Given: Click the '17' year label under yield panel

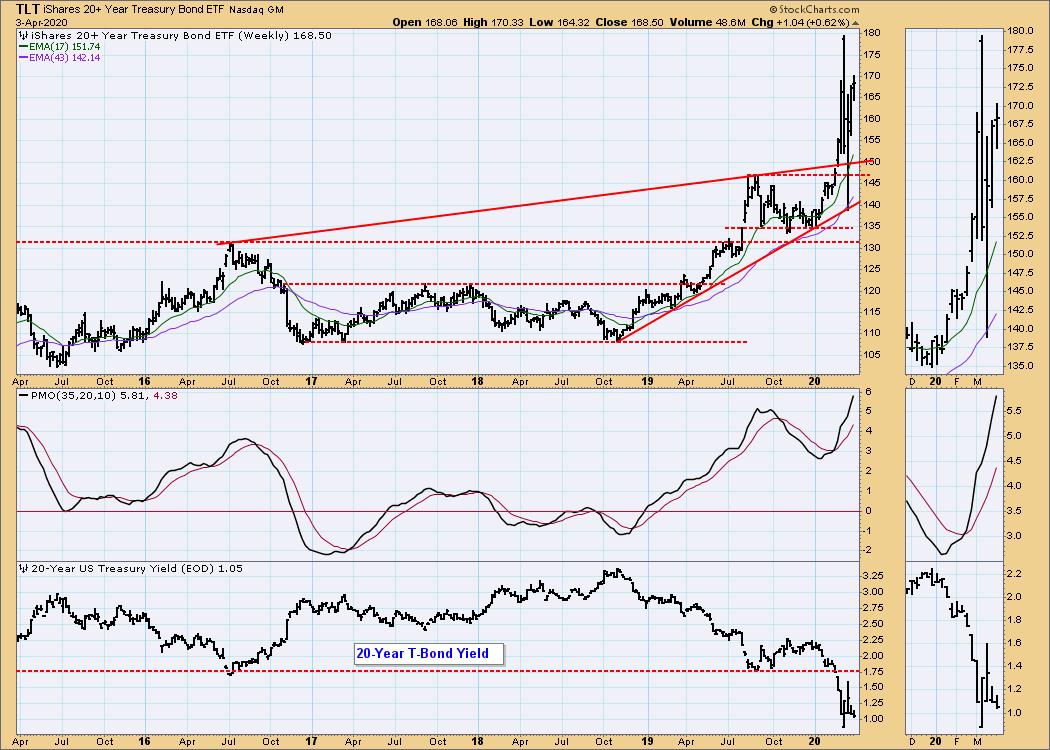Looking at the screenshot, I should coord(311,741).
